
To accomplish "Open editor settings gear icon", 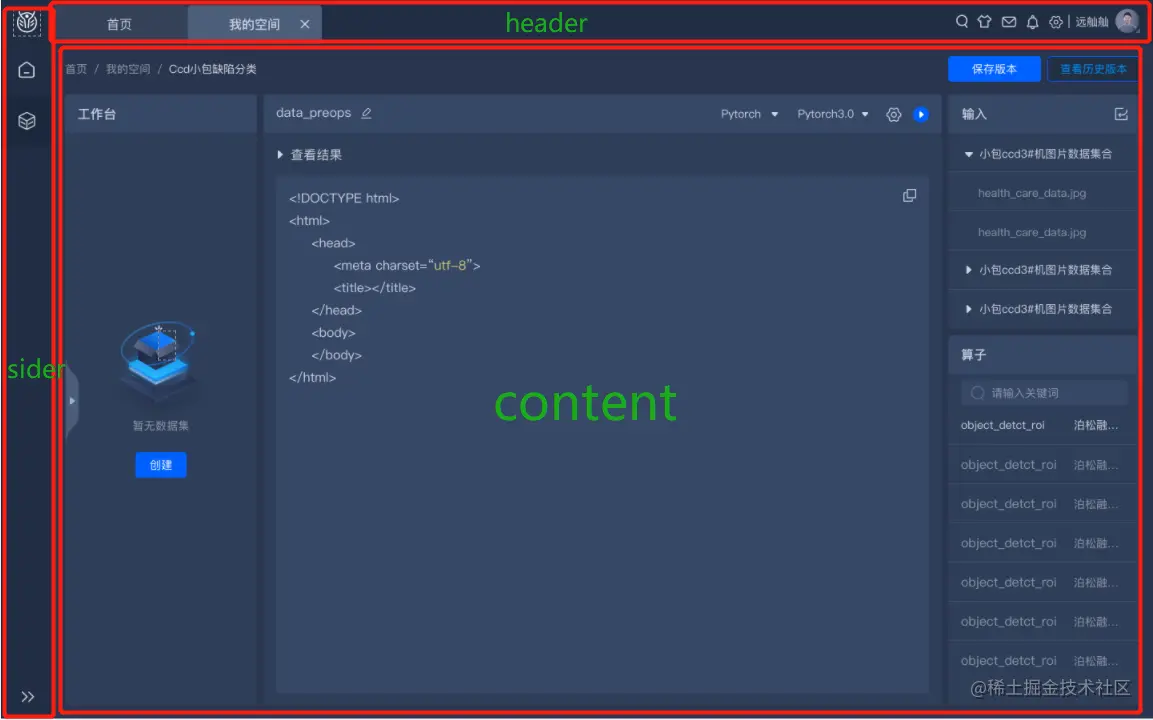I will 893,115.
